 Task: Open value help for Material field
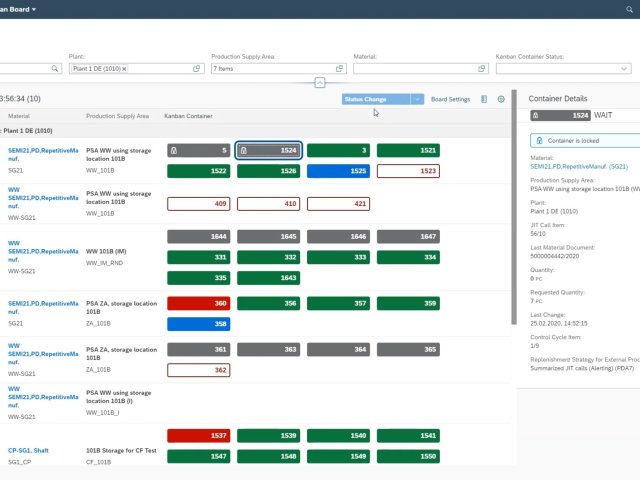(x=481, y=68)
